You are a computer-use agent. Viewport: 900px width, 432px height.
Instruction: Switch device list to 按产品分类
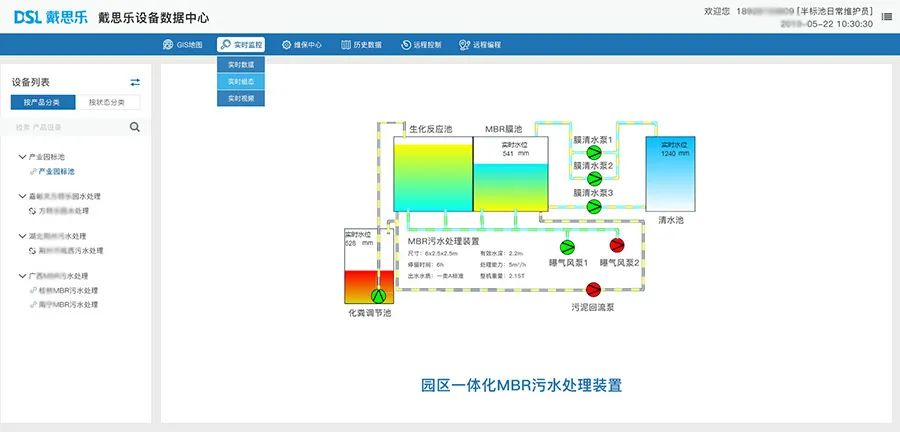[42, 102]
